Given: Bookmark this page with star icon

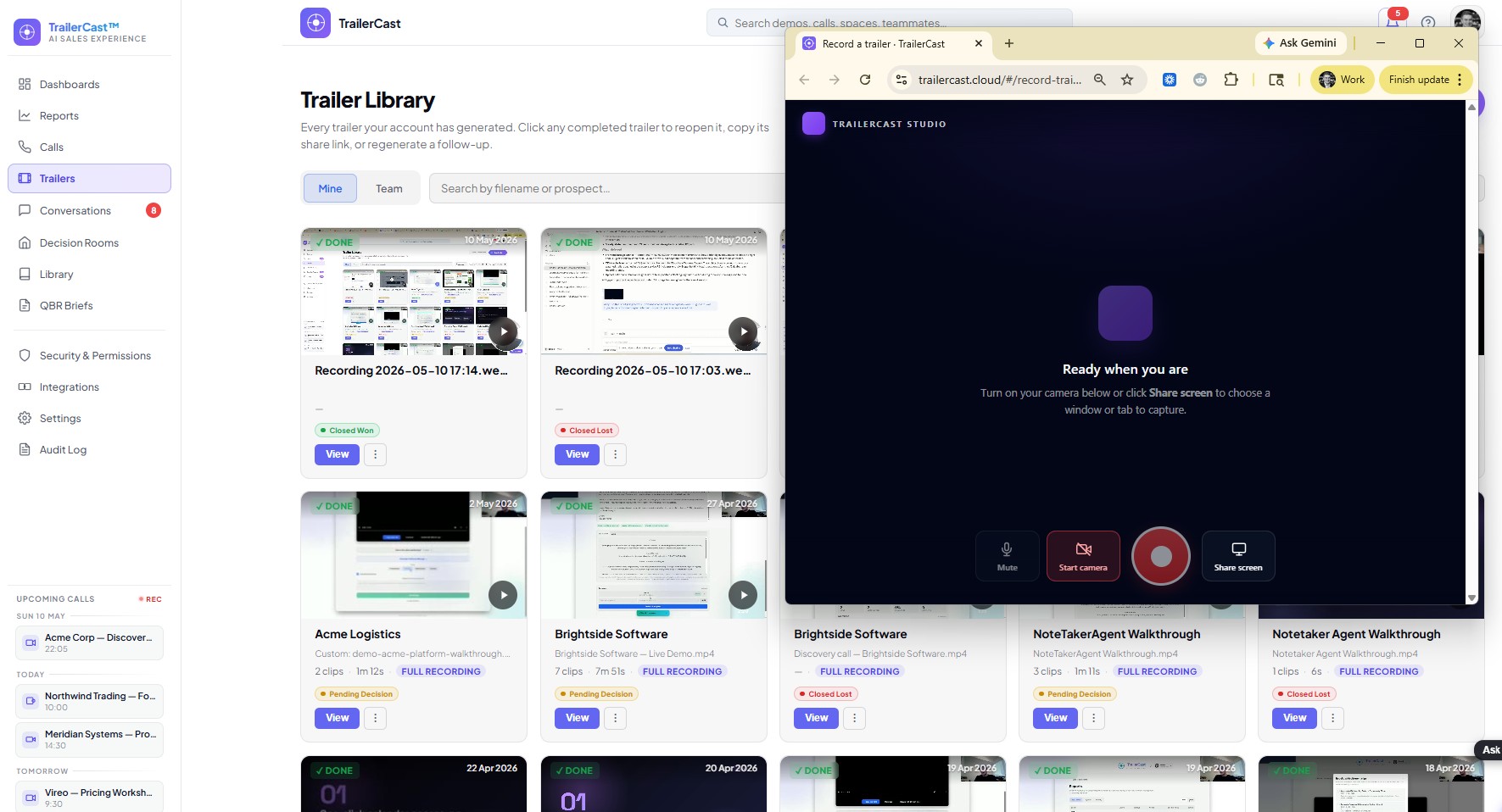Looking at the screenshot, I should (1127, 80).
